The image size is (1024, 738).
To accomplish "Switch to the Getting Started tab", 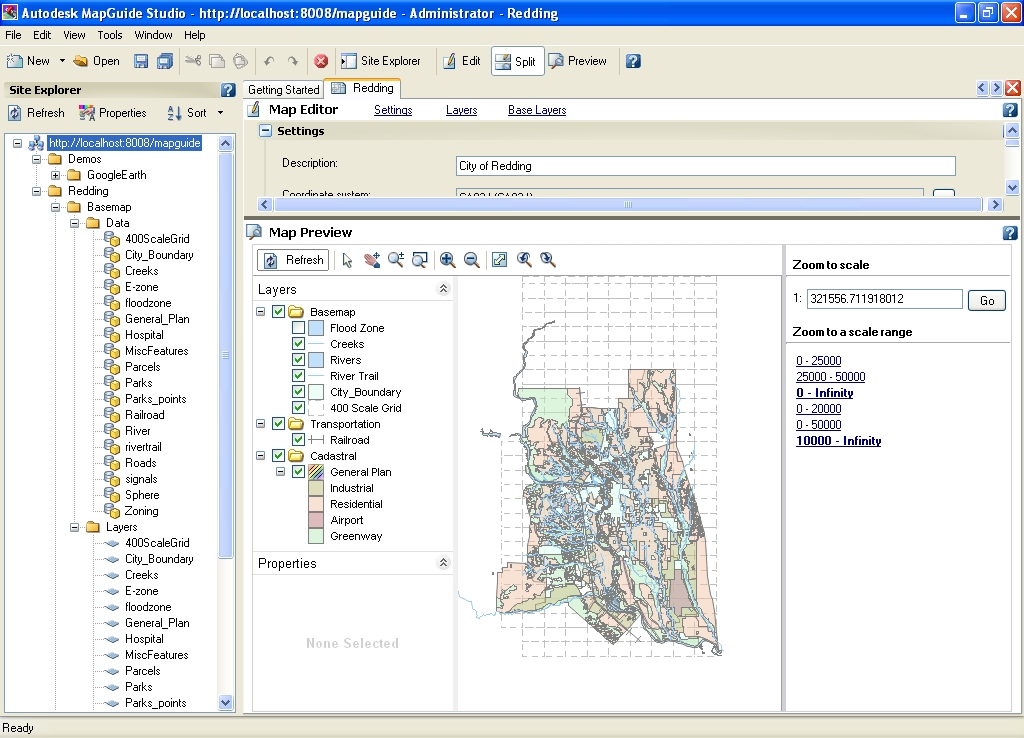I will click(283, 89).
